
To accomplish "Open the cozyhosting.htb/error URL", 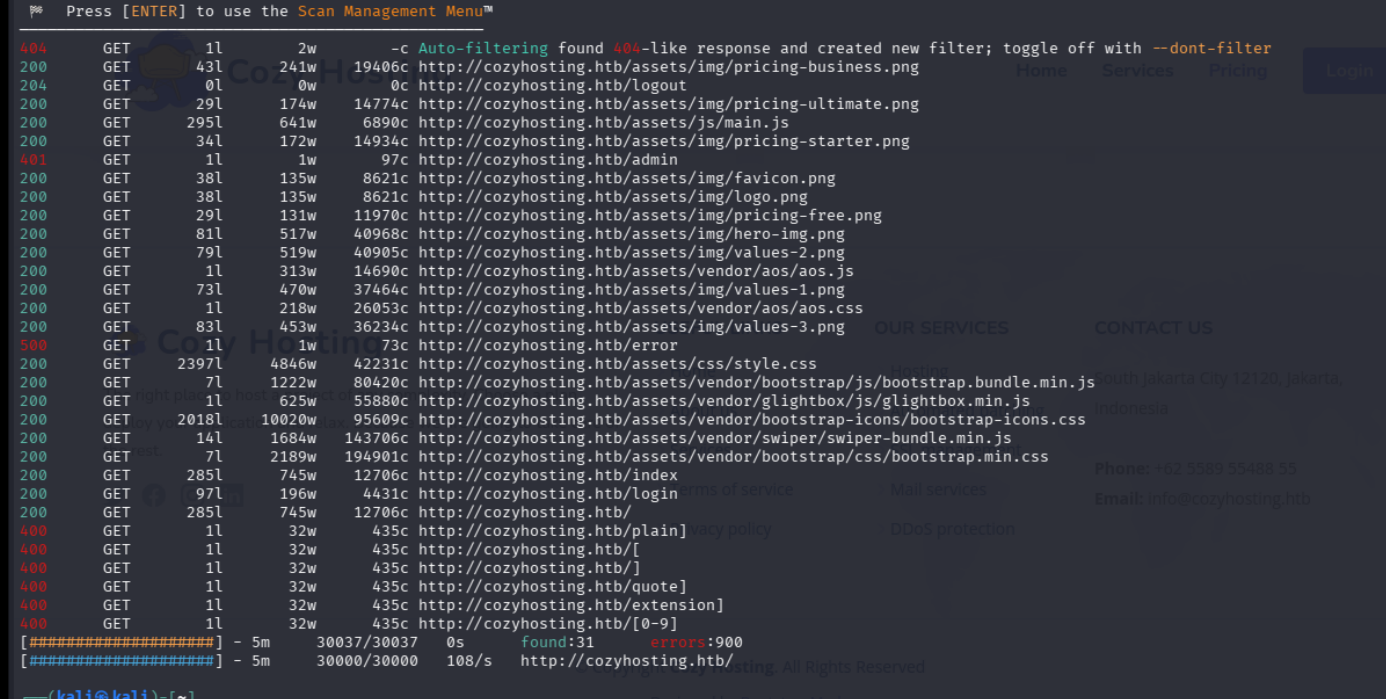I will [547, 345].
